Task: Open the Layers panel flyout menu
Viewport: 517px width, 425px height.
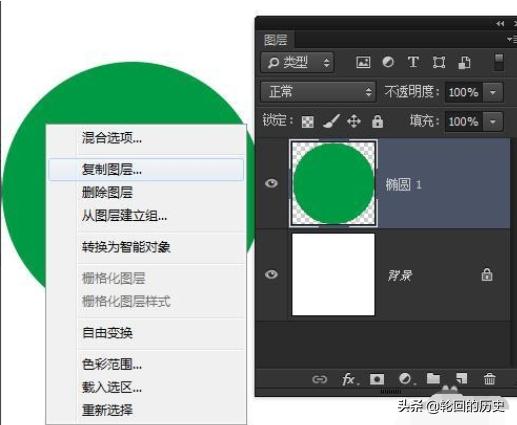Action: pyautogui.click(x=512, y=40)
